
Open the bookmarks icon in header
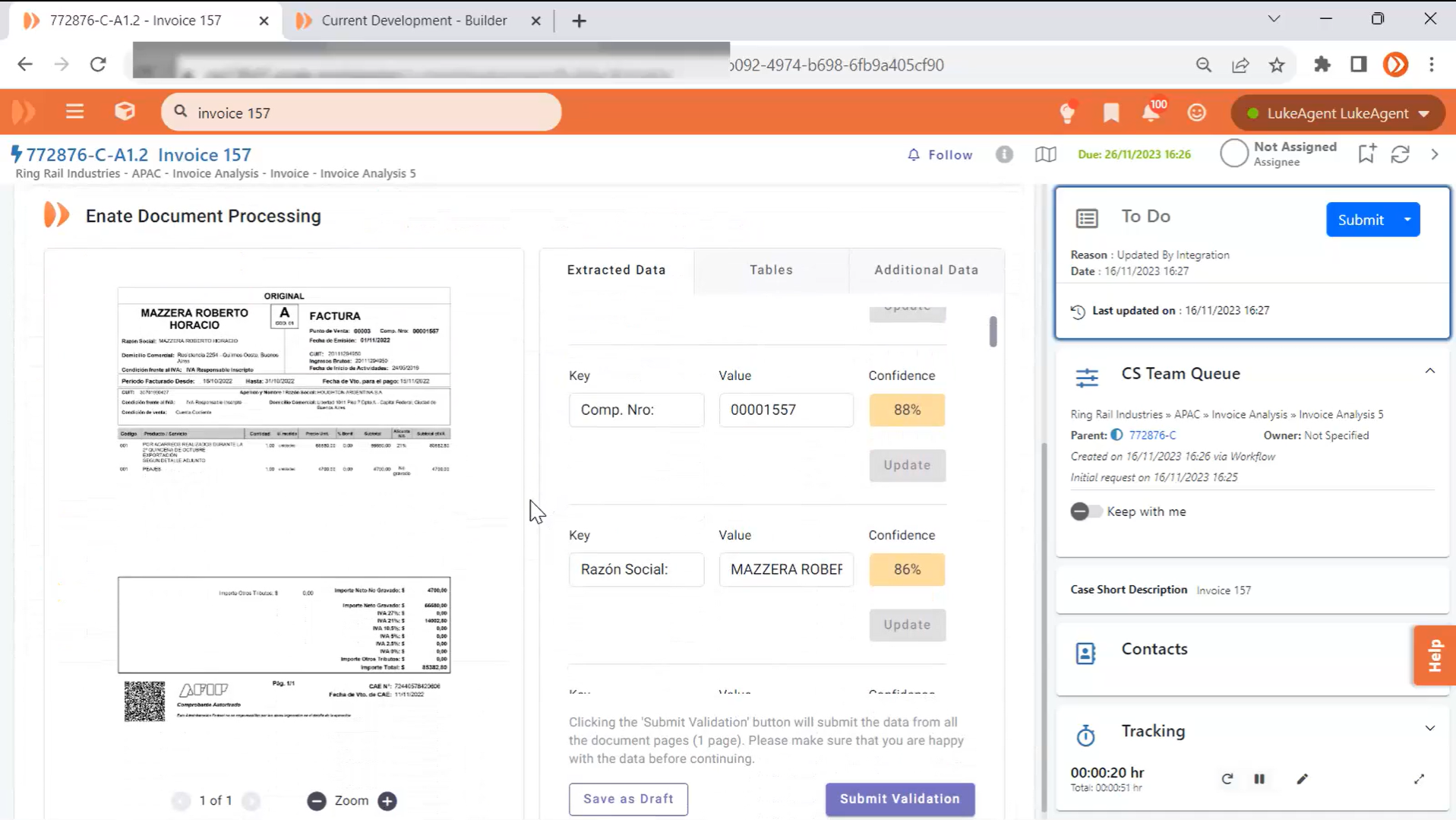click(1111, 113)
